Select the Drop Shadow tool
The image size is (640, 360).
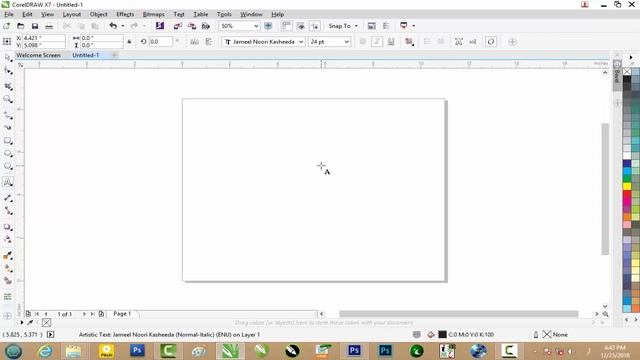click(8, 227)
